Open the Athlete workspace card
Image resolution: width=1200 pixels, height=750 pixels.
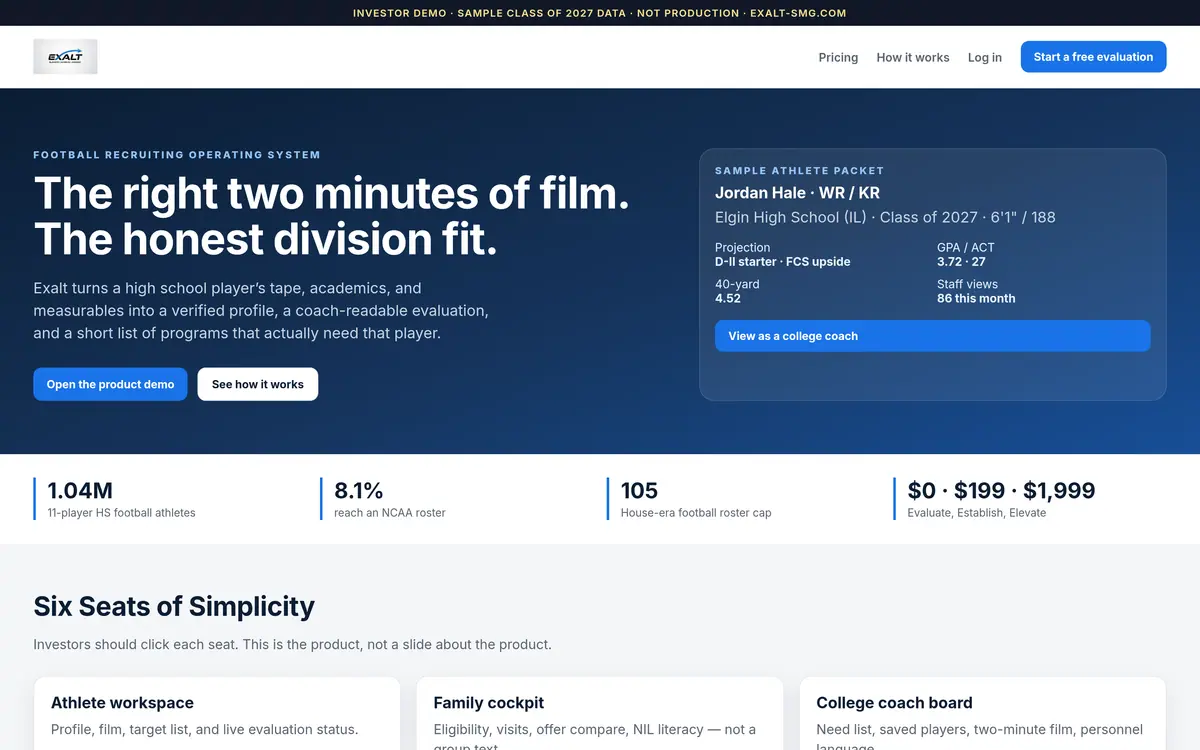click(216, 714)
